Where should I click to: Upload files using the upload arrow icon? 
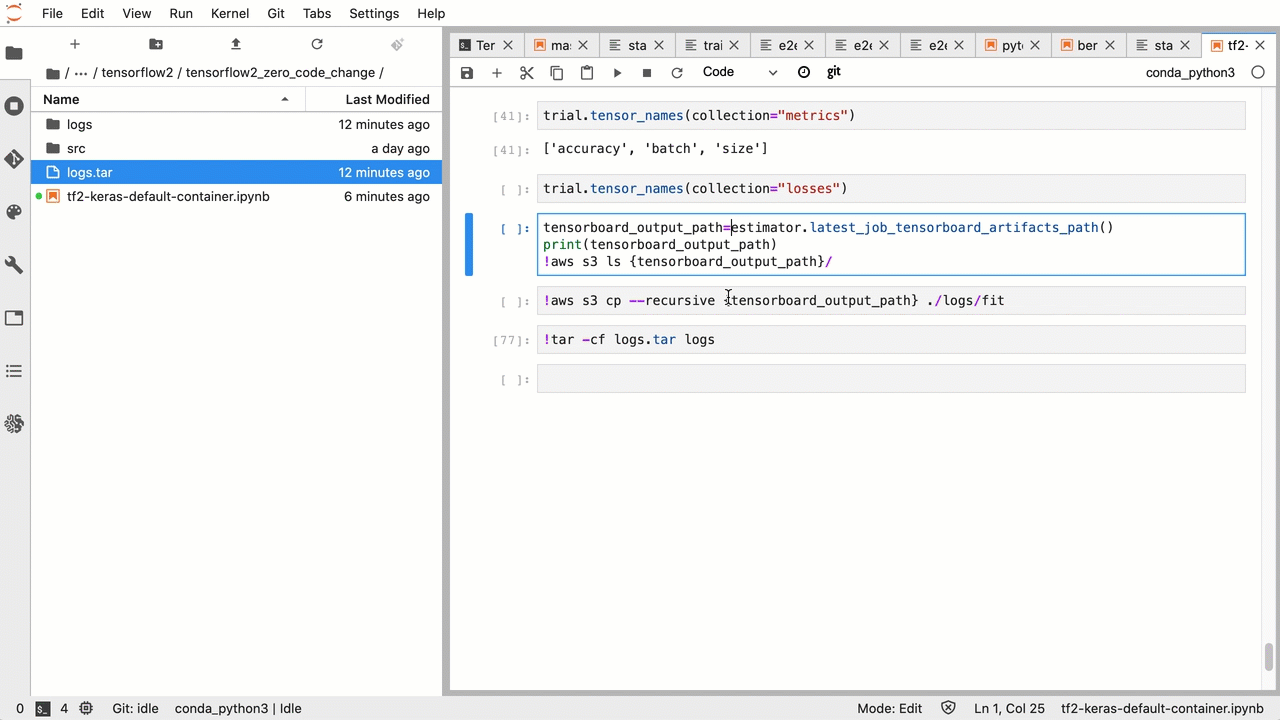pyautogui.click(x=235, y=44)
